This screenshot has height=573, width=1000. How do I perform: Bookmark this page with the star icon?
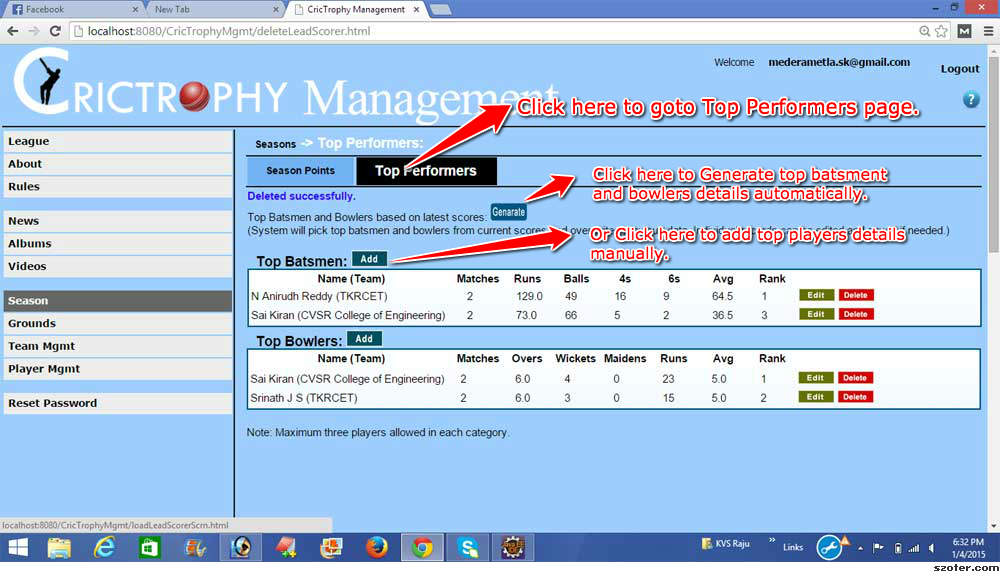(941, 31)
